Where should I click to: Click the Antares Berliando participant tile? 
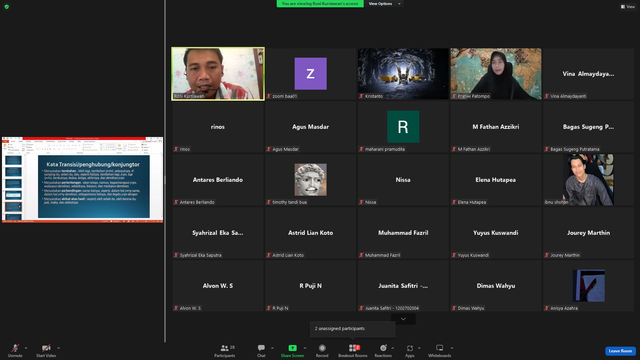(218, 180)
